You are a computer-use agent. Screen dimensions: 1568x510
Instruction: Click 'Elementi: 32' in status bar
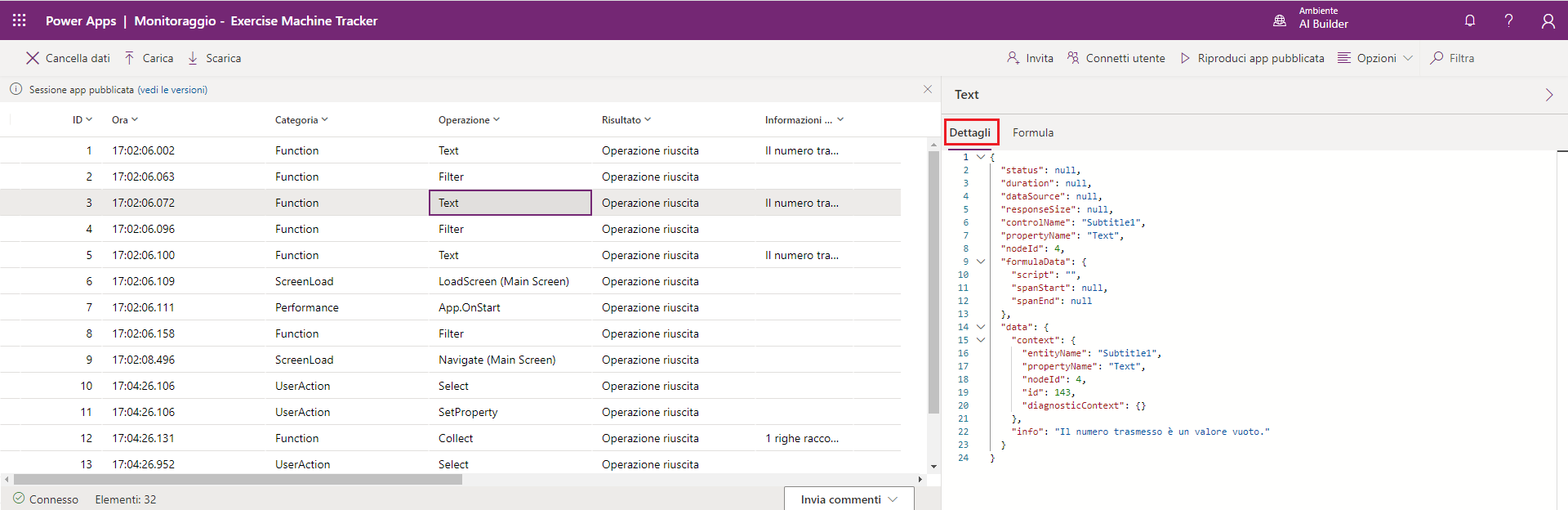126,499
